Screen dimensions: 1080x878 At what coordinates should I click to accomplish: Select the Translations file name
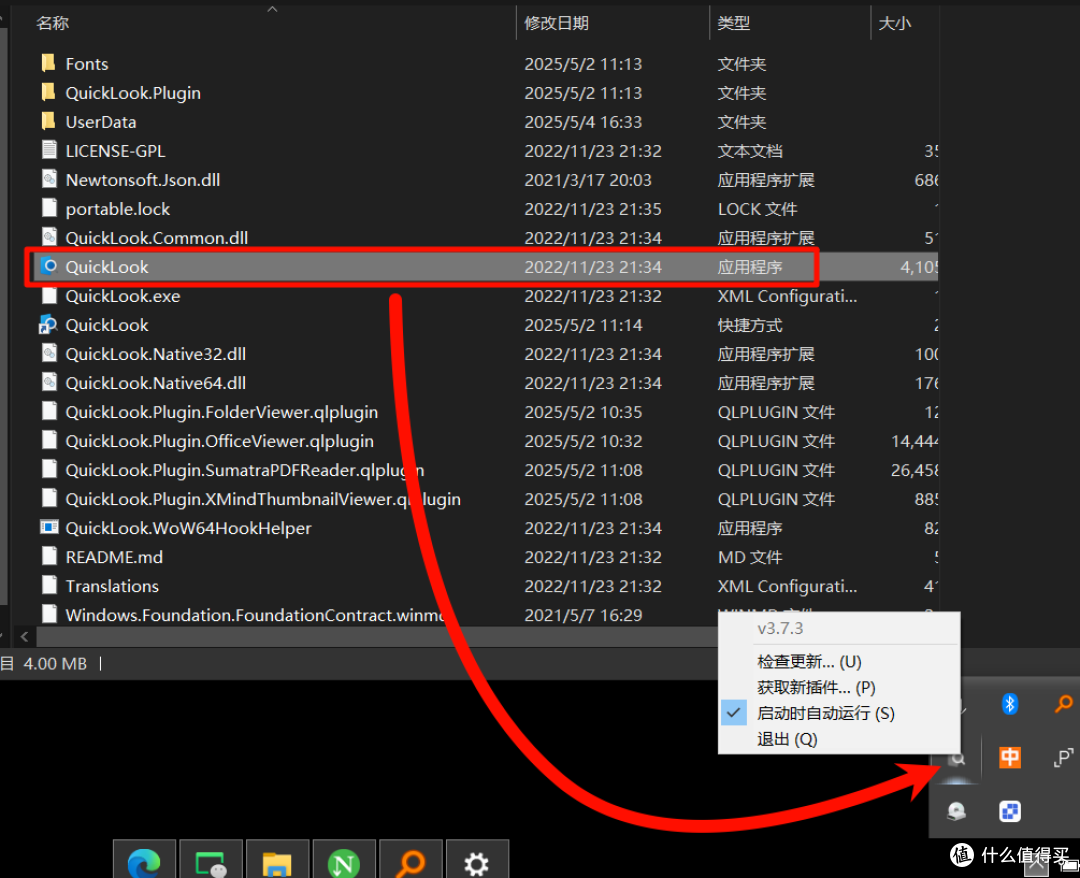[112, 585]
